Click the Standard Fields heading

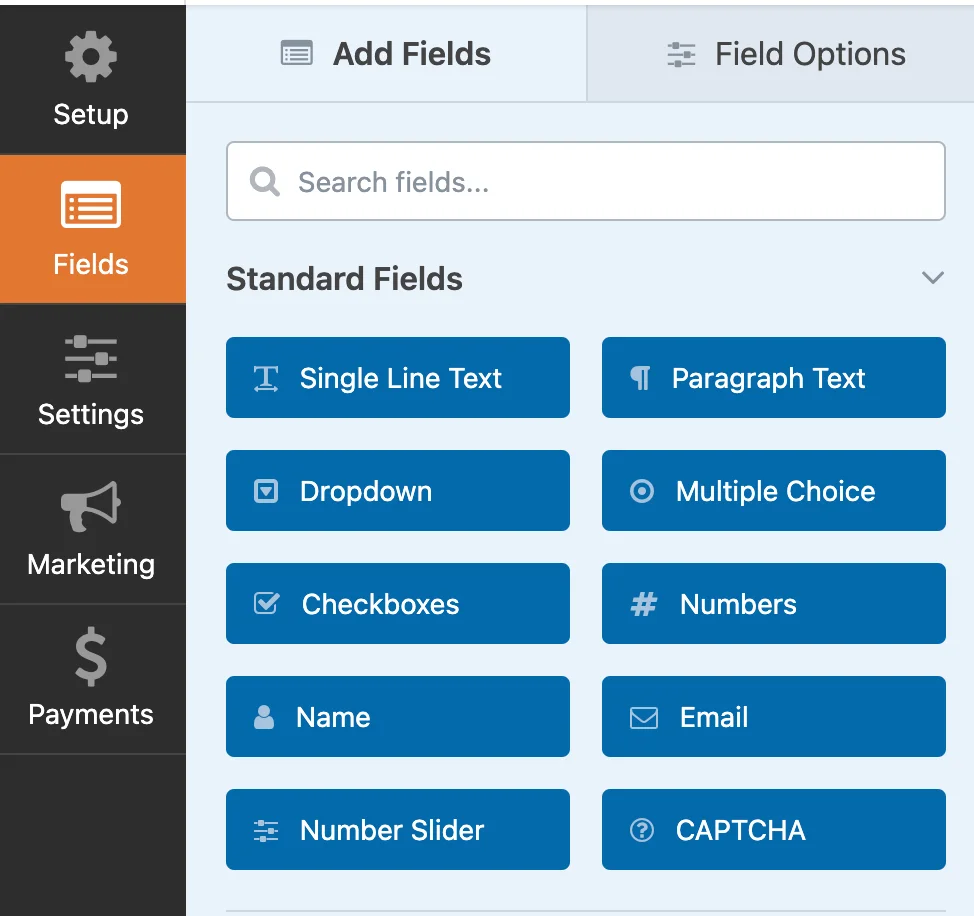(x=344, y=279)
